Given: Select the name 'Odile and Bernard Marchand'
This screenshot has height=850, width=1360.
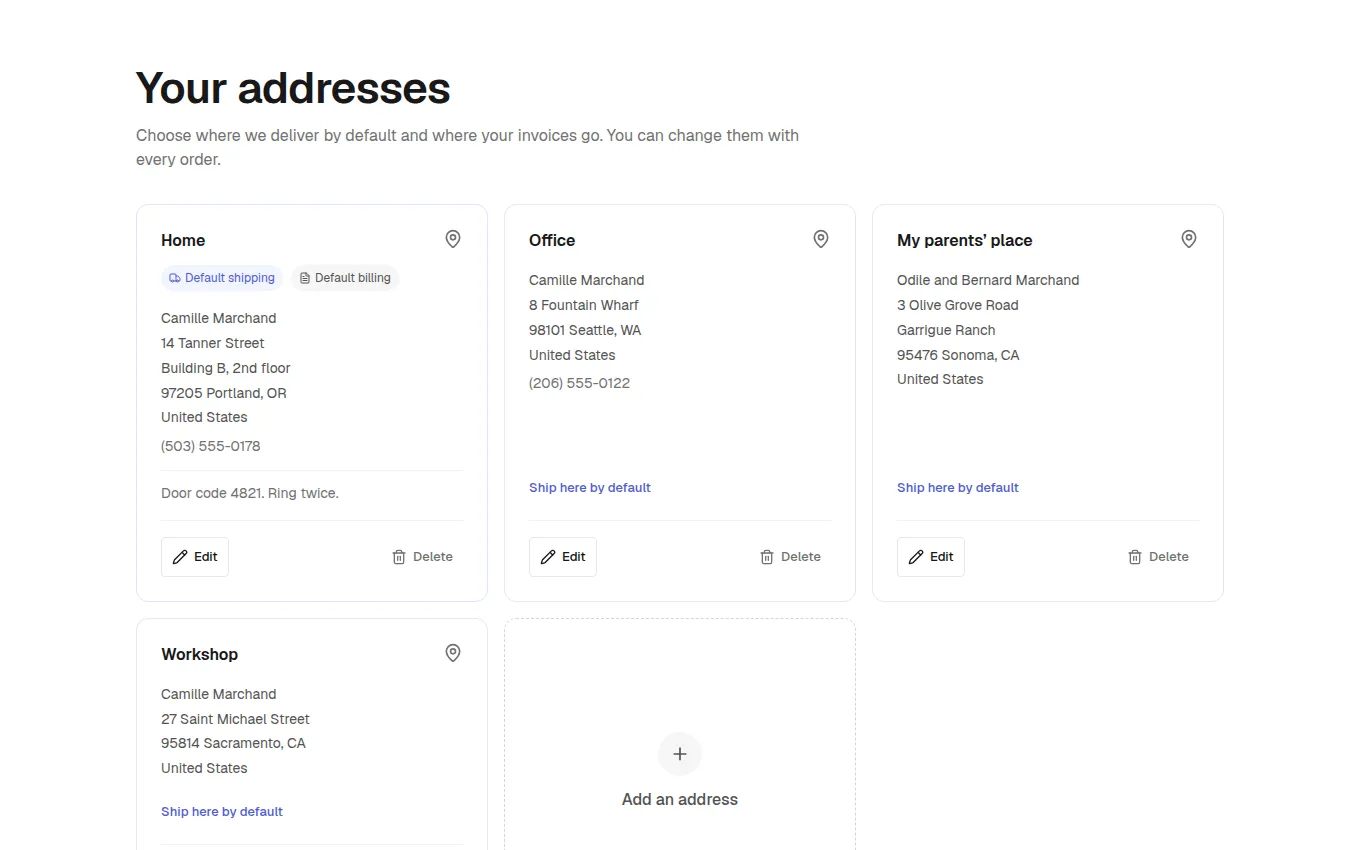Looking at the screenshot, I should point(988,280).
